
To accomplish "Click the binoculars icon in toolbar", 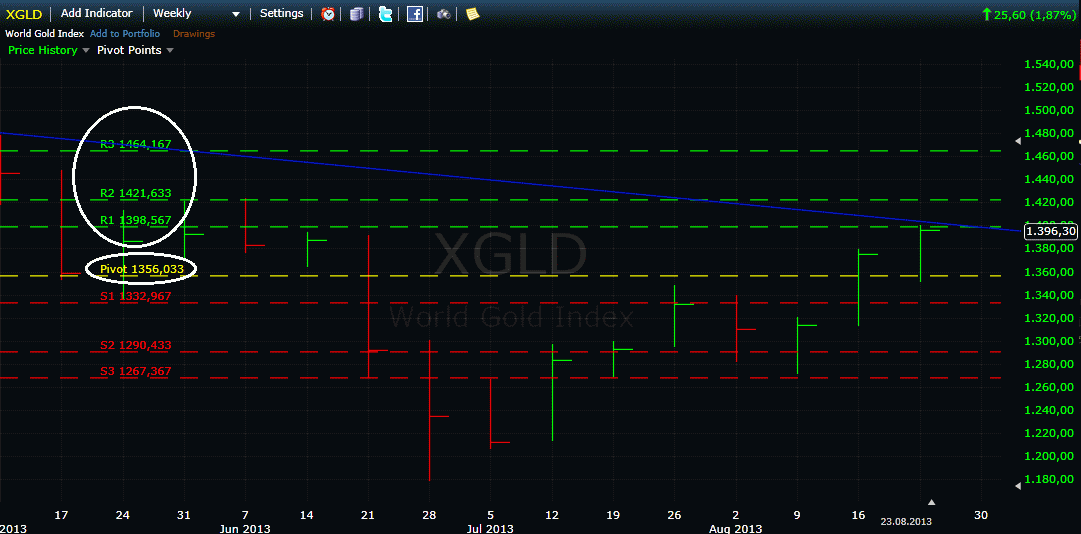I will [x=444, y=14].
